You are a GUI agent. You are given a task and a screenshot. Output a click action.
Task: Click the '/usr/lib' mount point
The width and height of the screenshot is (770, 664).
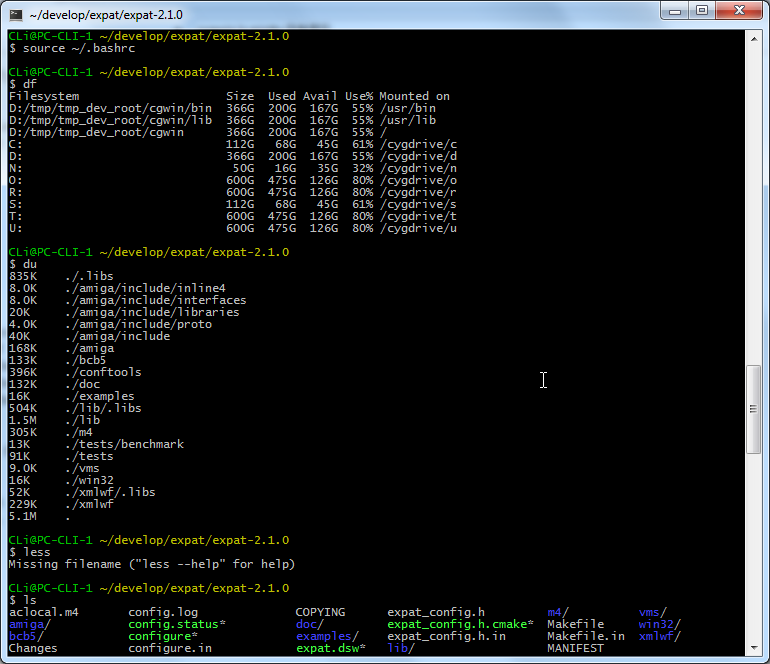coord(408,120)
